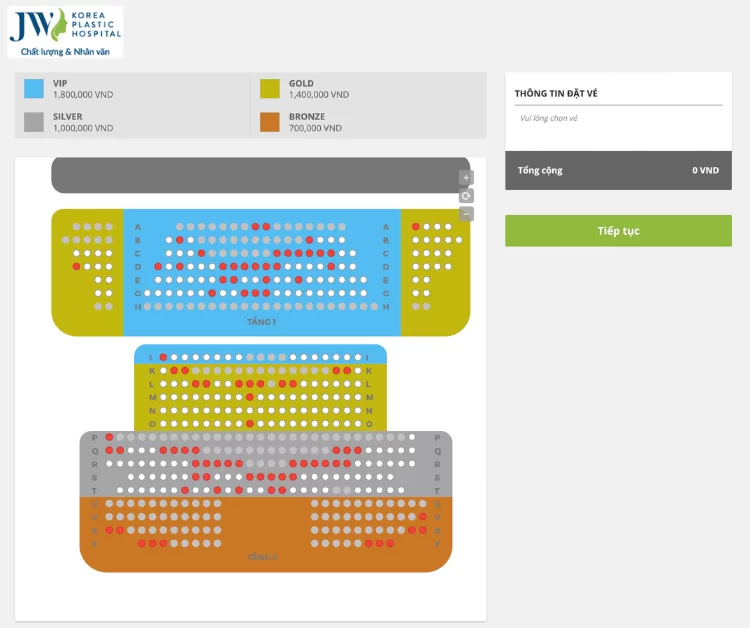Click the Thông tin đặt vé heading

[556, 93]
